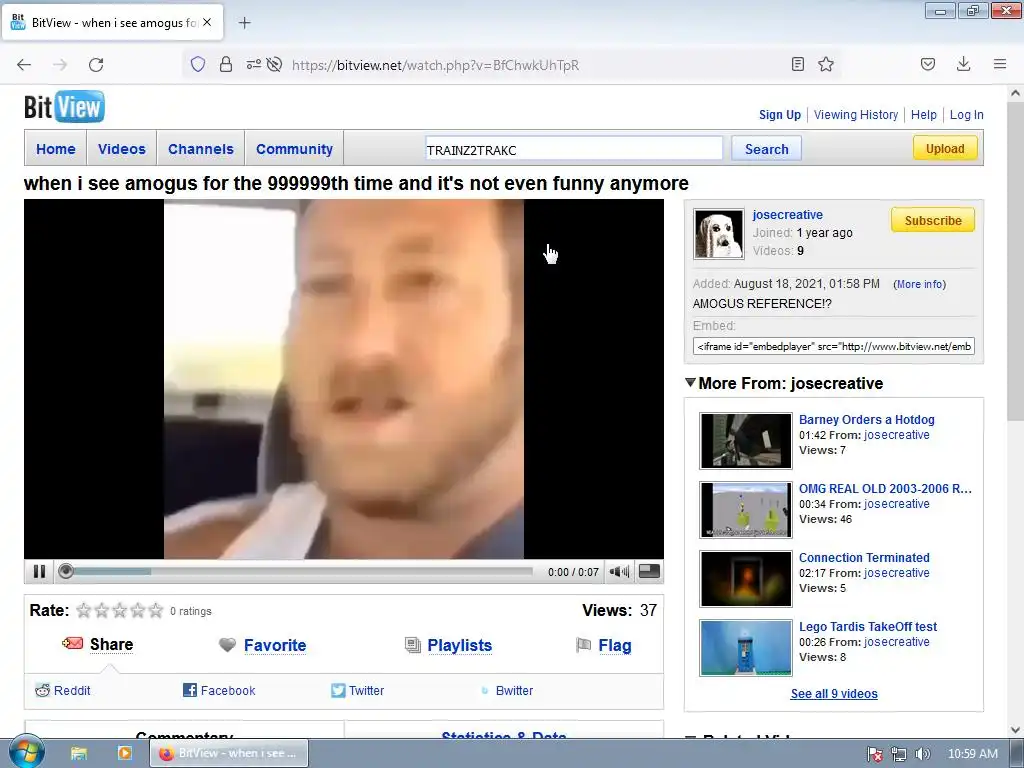Open the Playlists option
The height and width of the screenshot is (768, 1024).
pyautogui.click(x=459, y=645)
